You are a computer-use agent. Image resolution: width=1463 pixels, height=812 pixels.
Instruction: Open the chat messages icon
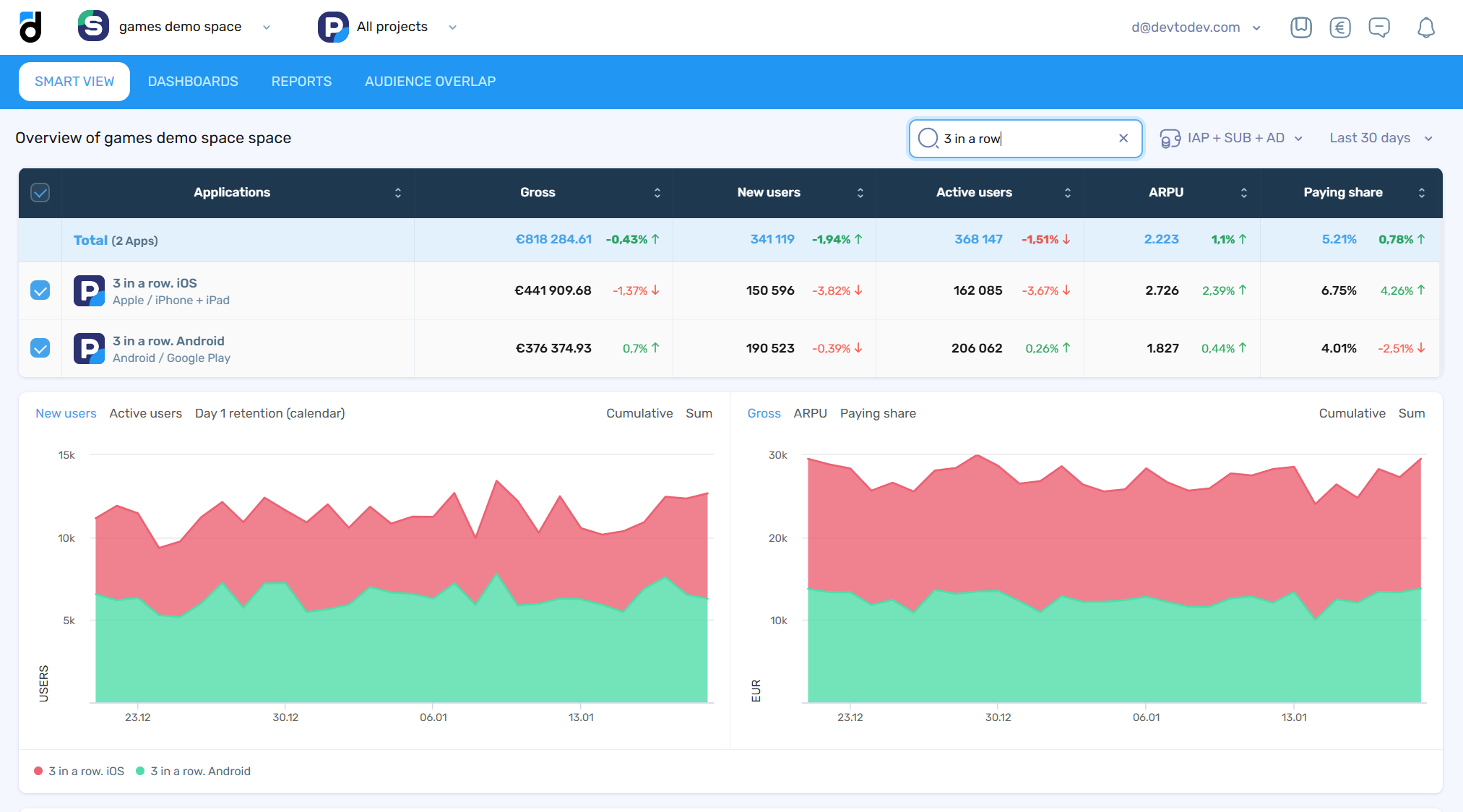coord(1378,27)
